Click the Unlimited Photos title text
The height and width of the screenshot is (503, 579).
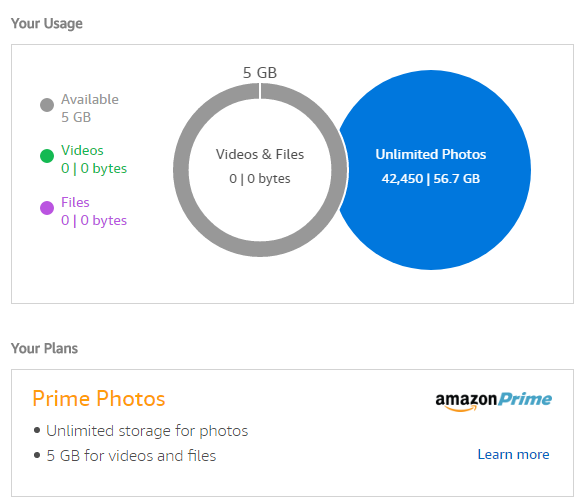tap(431, 154)
